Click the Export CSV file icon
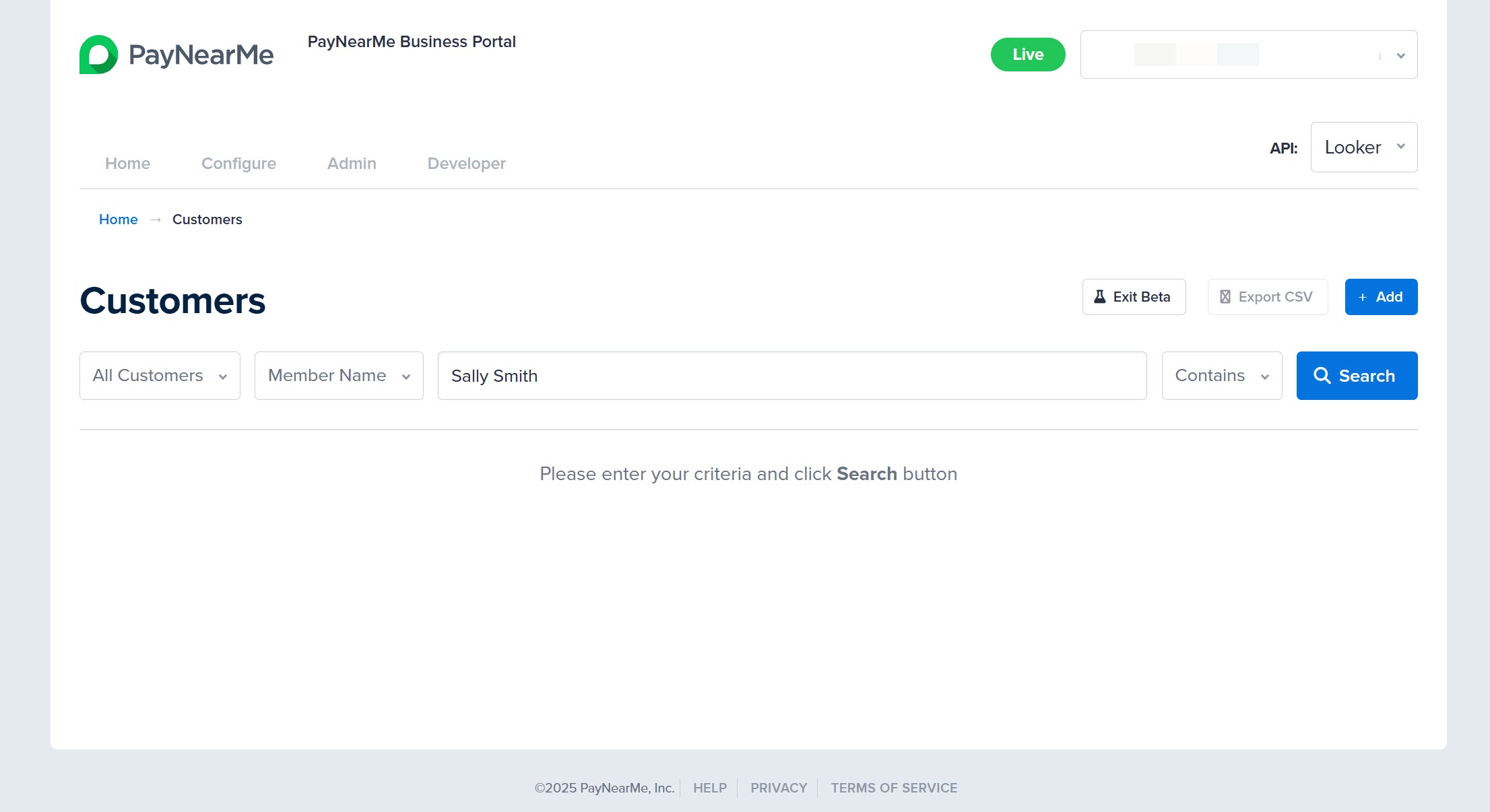Viewport: 1490px width, 812px height. click(1225, 297)
